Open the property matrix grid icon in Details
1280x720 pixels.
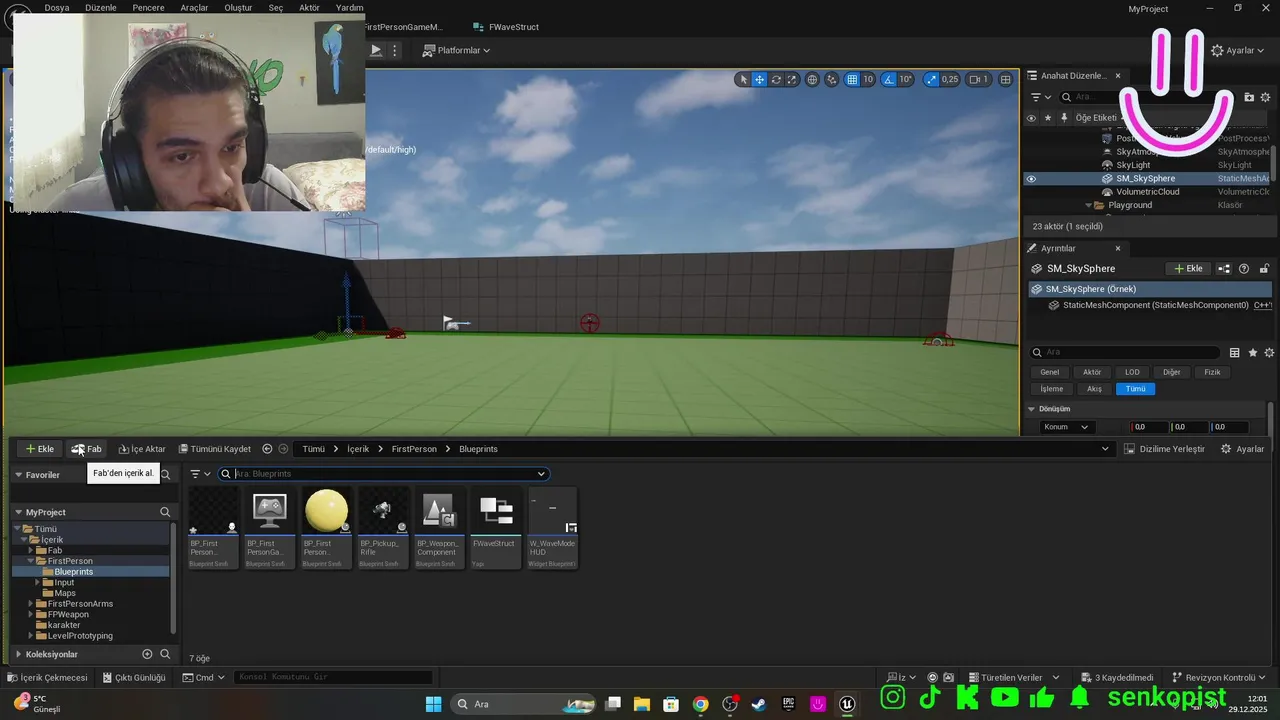pos(1235,352)
